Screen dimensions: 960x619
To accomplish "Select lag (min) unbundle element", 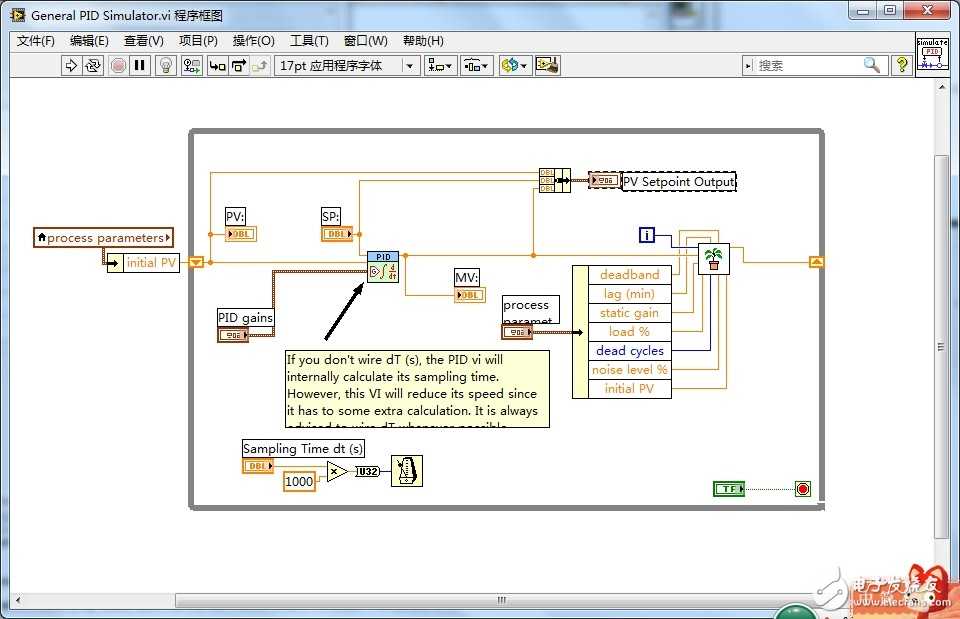I will coord(629,294).
